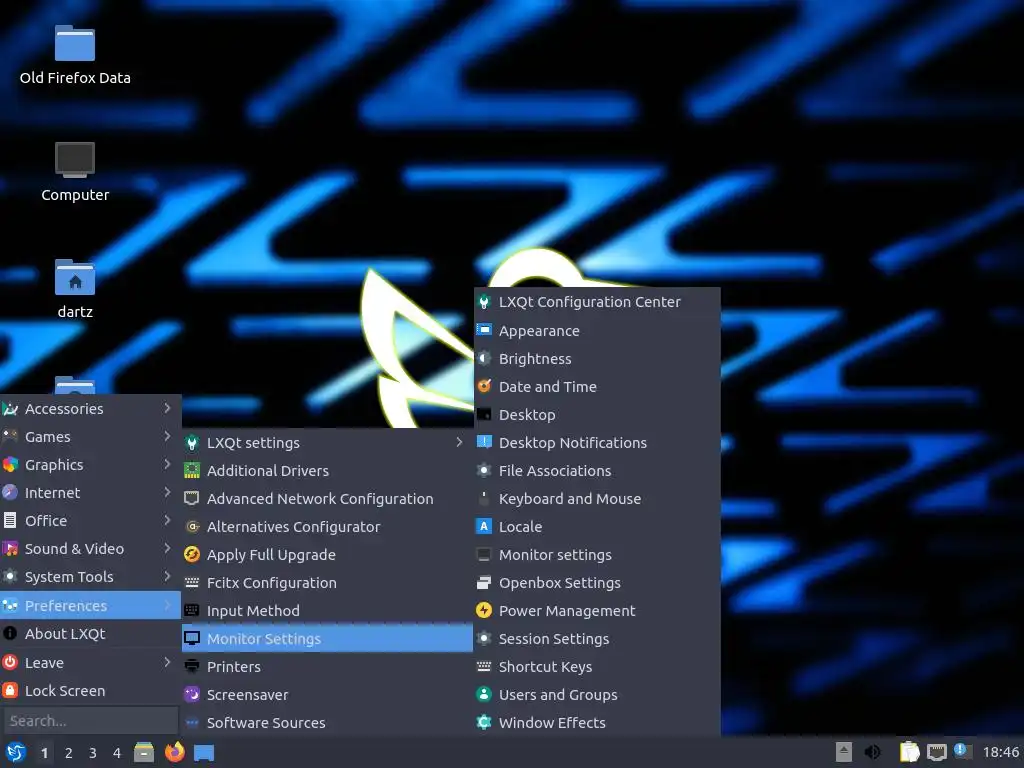The height and width of the screenshot is (768, 1024).
Task: Open File Associations
Action: point(597,470)
